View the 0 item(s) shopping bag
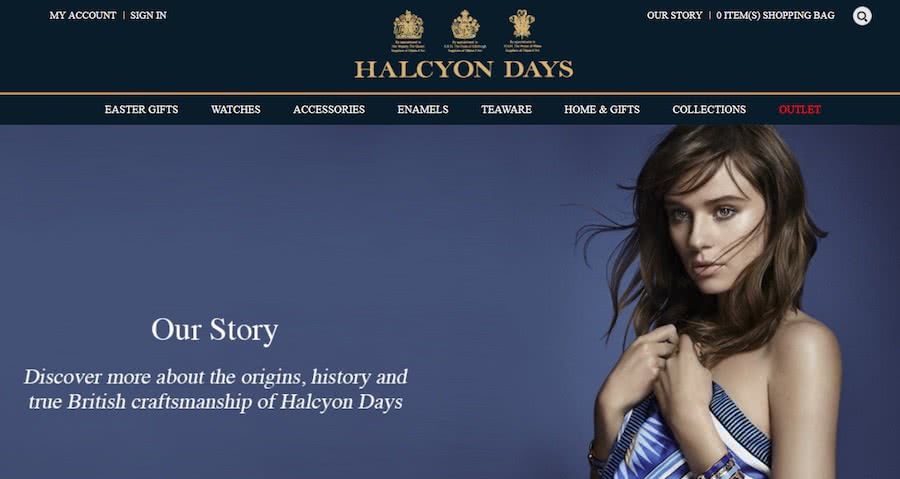The height and width of the screenshot is (479, 900). 775,15
